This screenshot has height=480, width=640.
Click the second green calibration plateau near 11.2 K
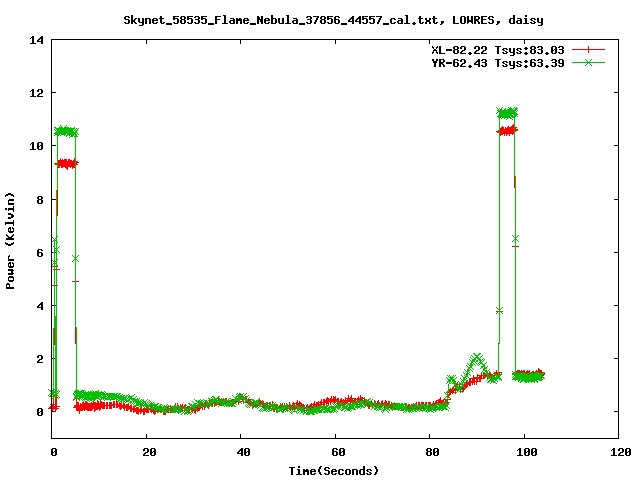coord(507,113)
